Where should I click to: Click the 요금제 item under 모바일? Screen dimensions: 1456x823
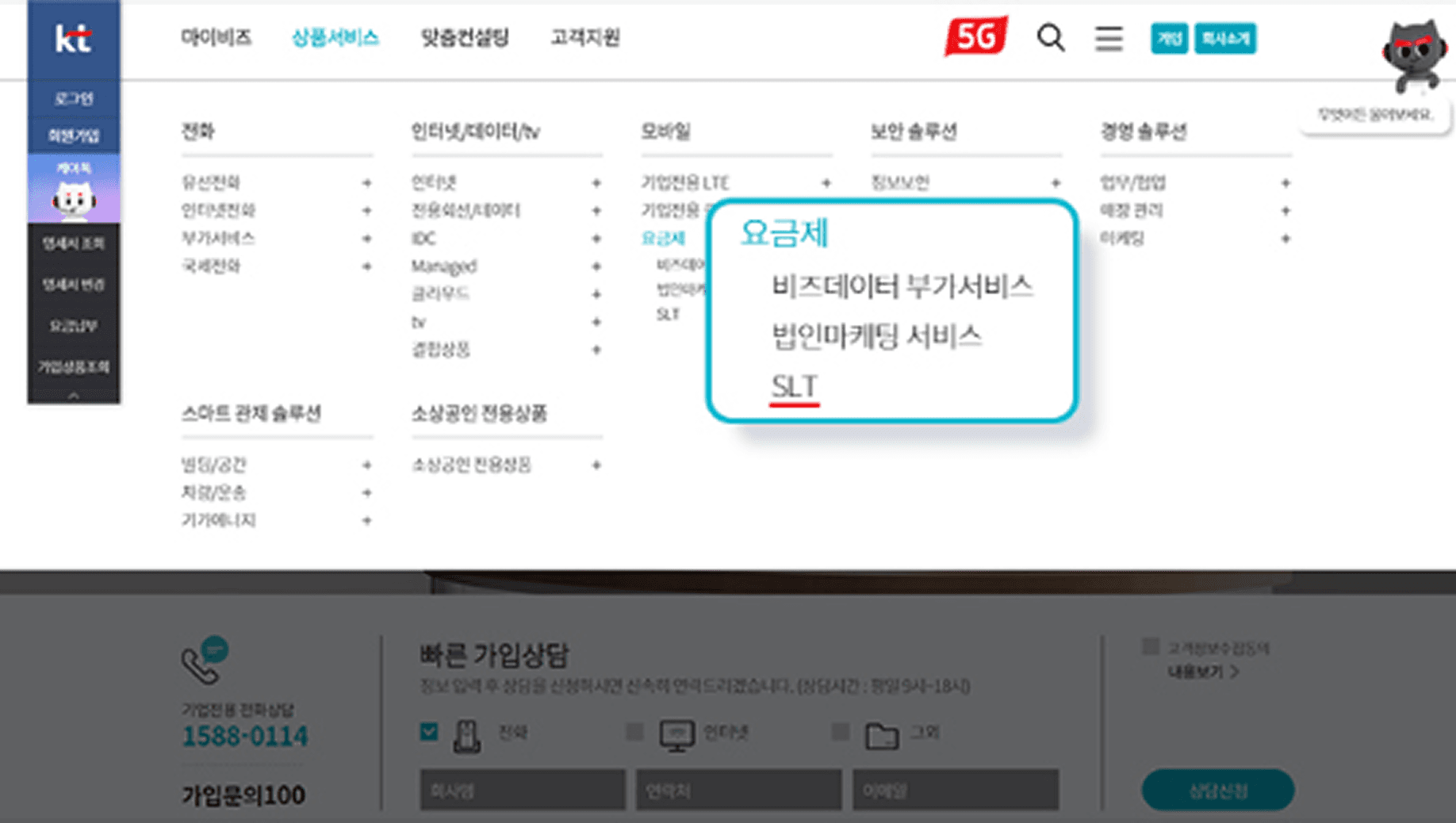tap(663, 238)
